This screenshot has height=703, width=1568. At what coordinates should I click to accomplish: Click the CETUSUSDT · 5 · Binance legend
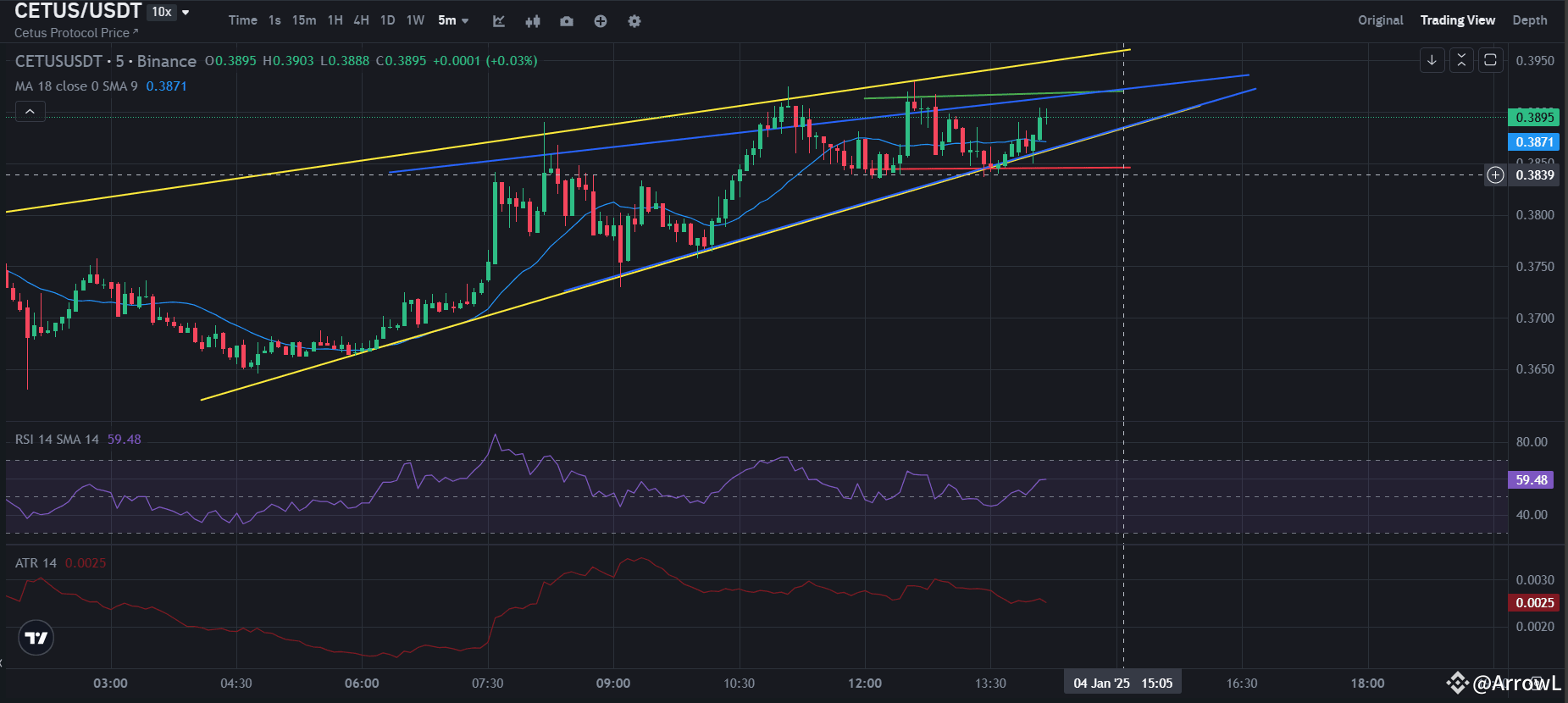pyautogui.click(x=106, y=61)
